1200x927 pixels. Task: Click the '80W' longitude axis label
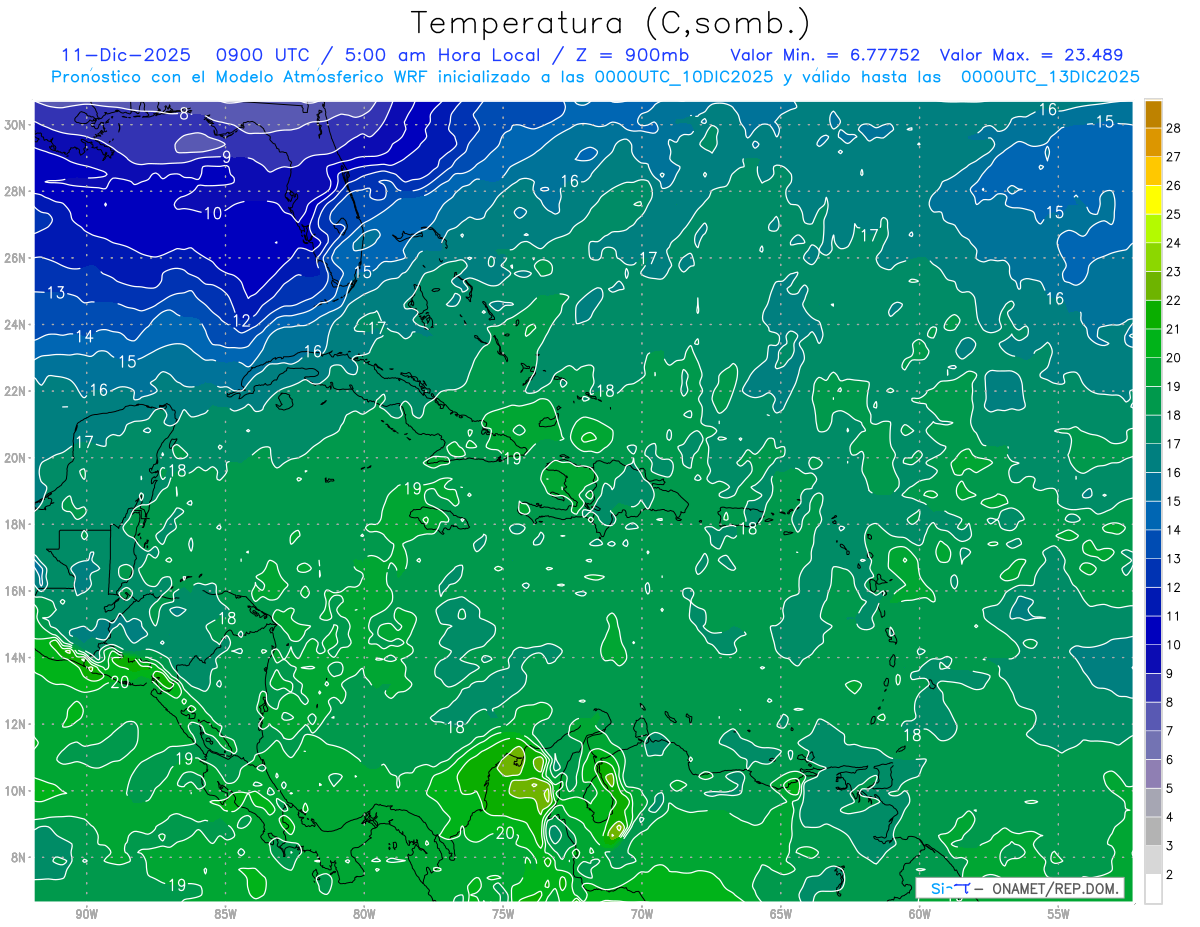[364, 913]
